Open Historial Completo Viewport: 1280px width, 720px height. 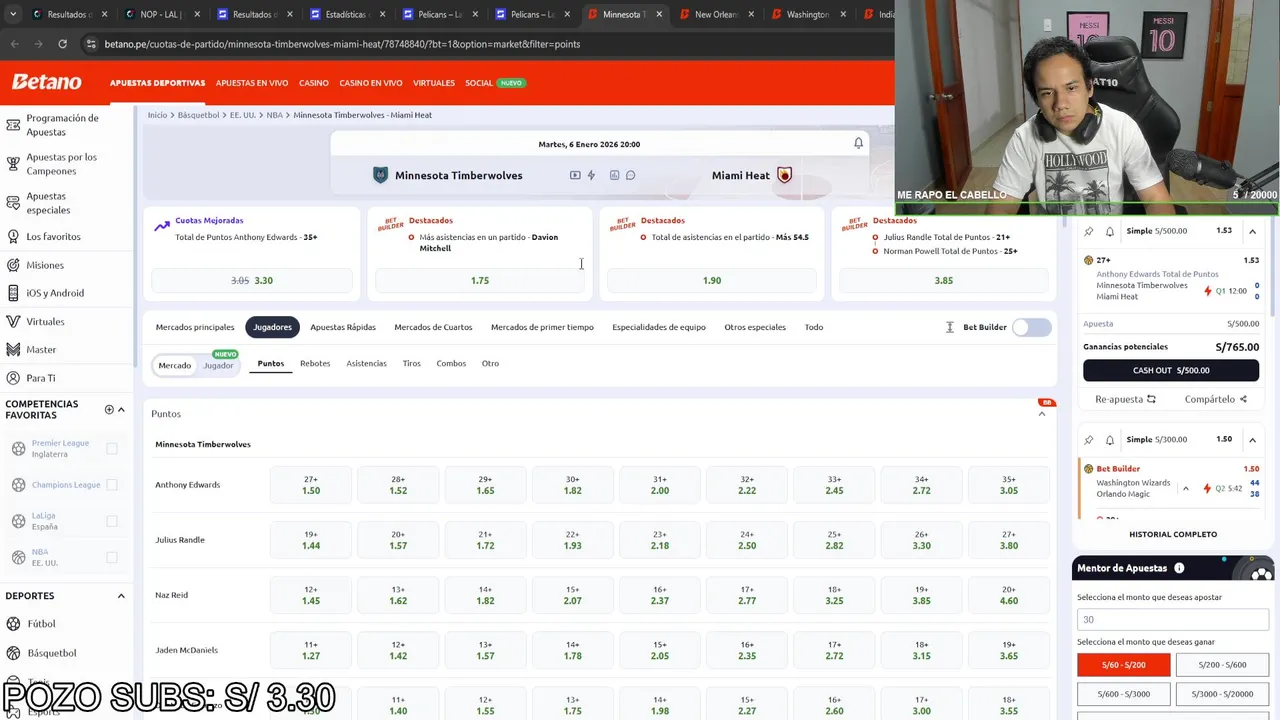[x=1173, y=534]
